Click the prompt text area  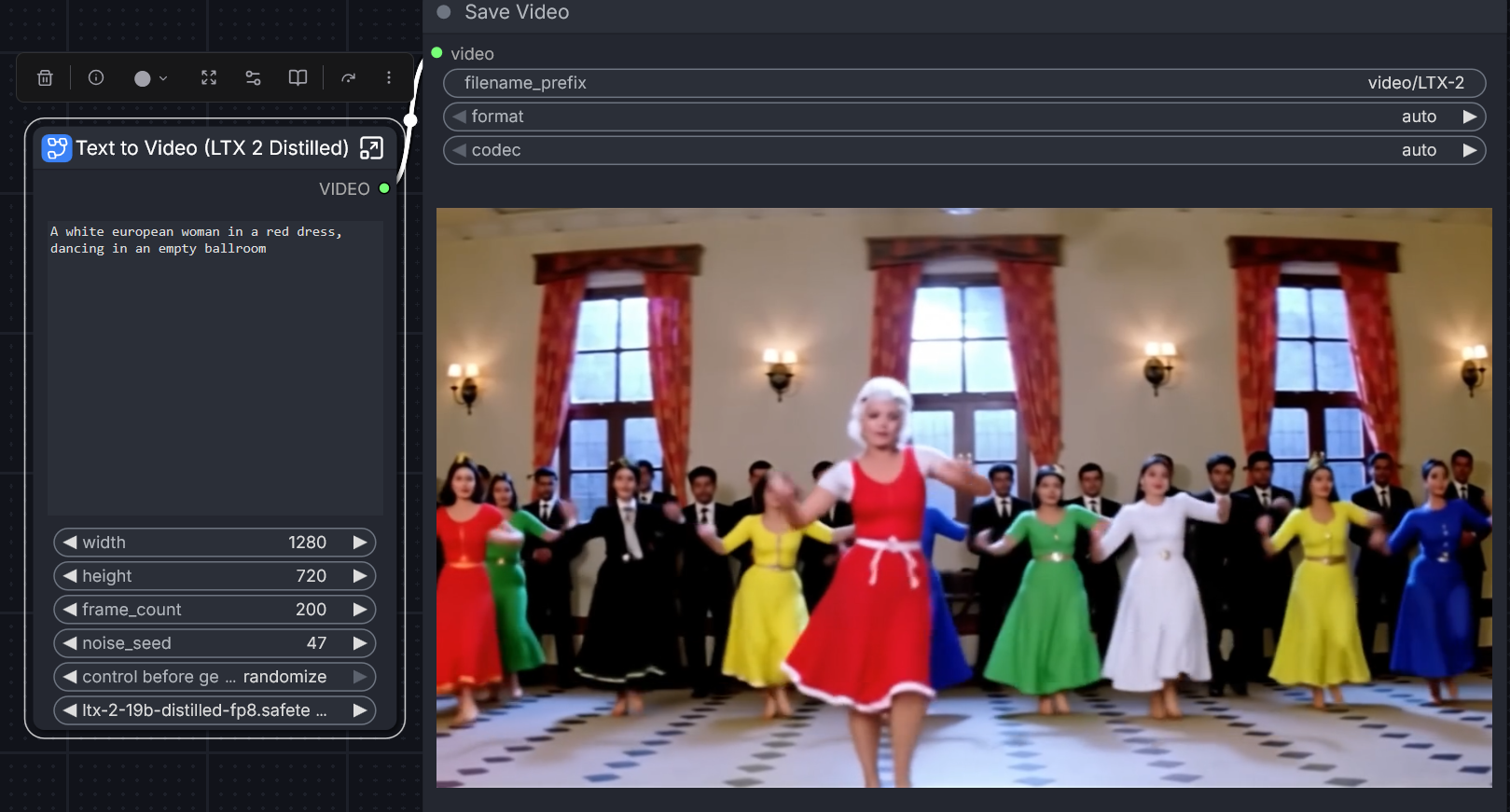[215, 367]
